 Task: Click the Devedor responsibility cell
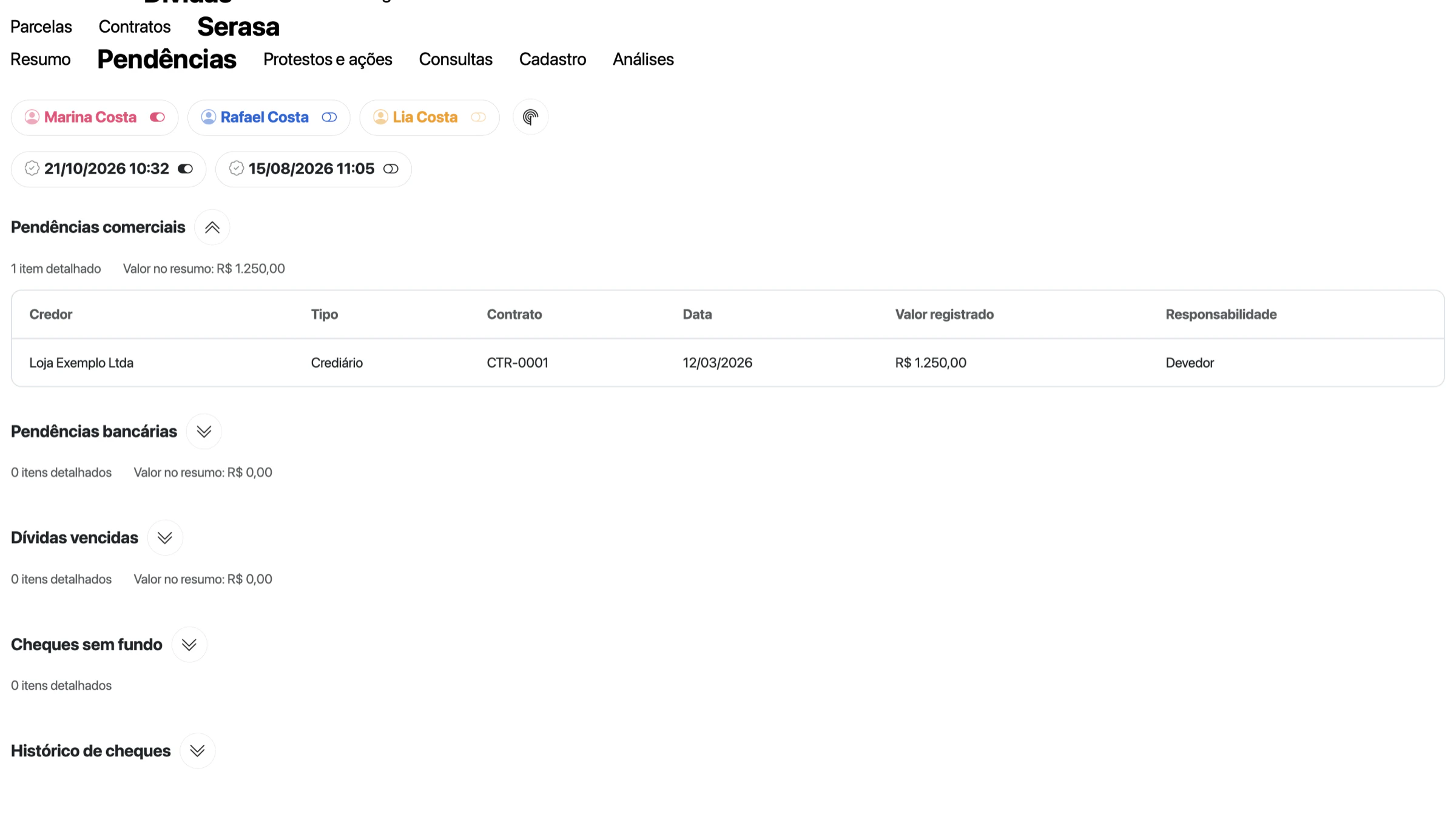pyautogui.click(x=1190, y=363)
